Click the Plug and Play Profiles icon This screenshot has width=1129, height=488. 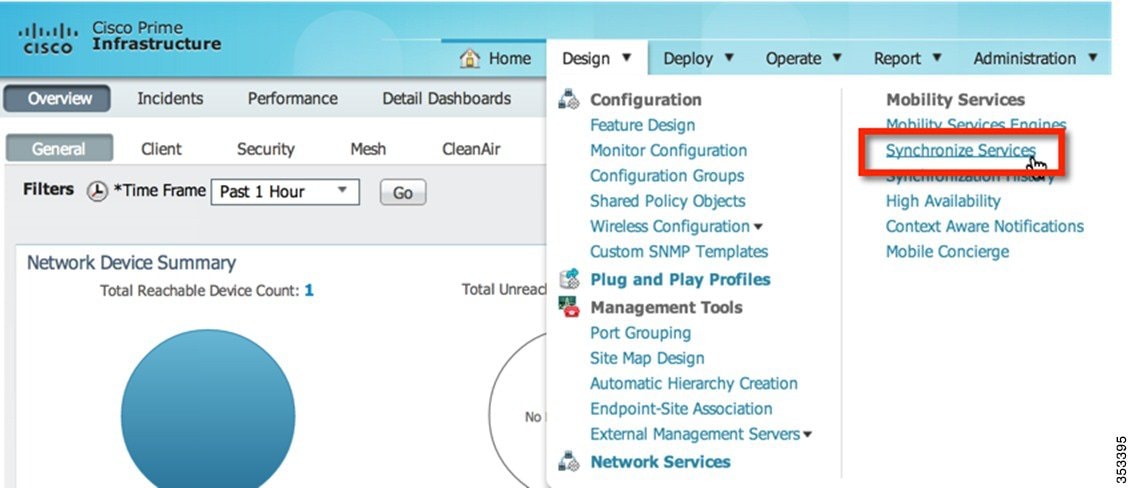pos(569,279)
